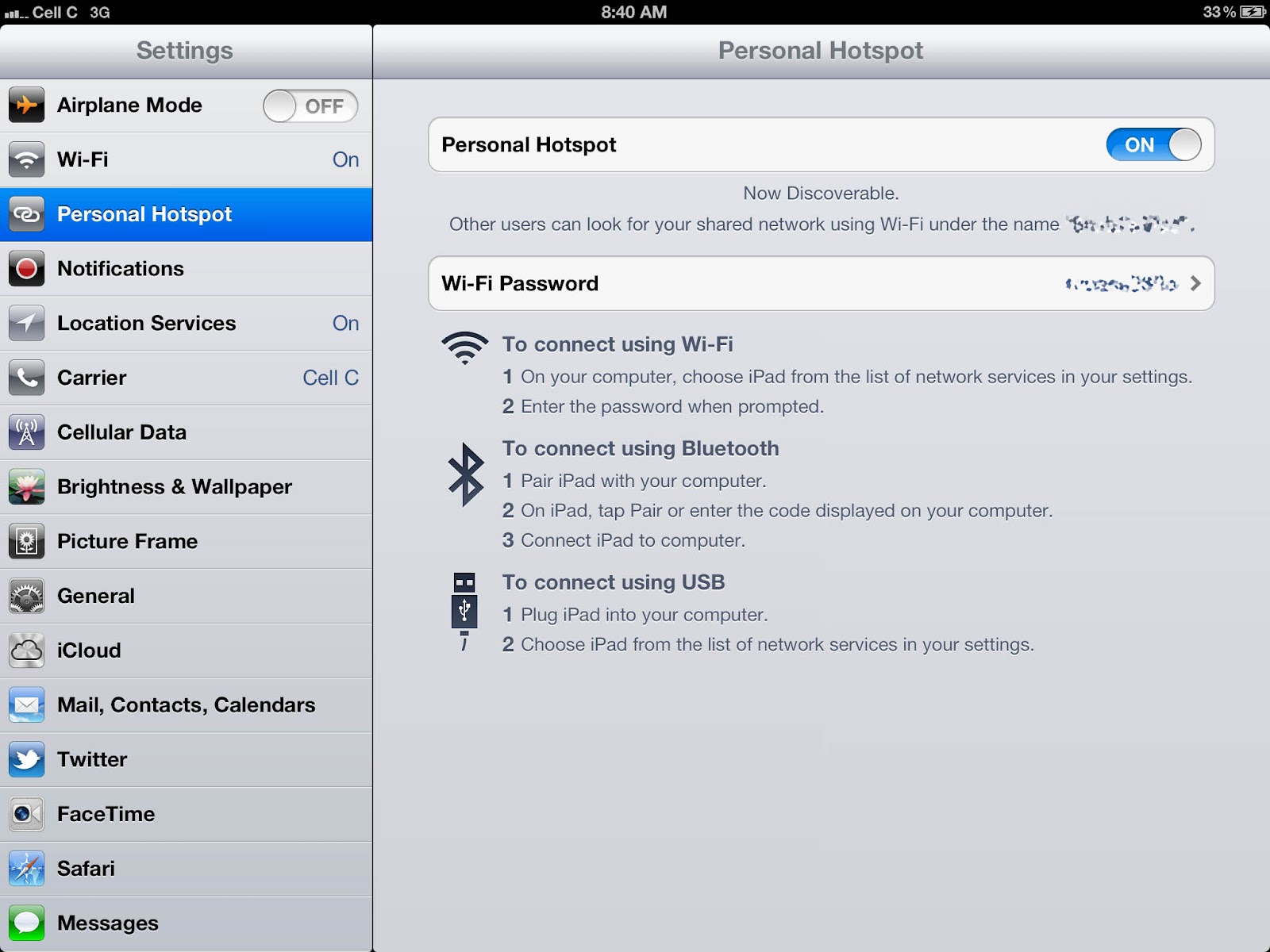Tap the Wi-Fi icon in settings list
Screen dimensions: 1270x952
coord(26,159)
